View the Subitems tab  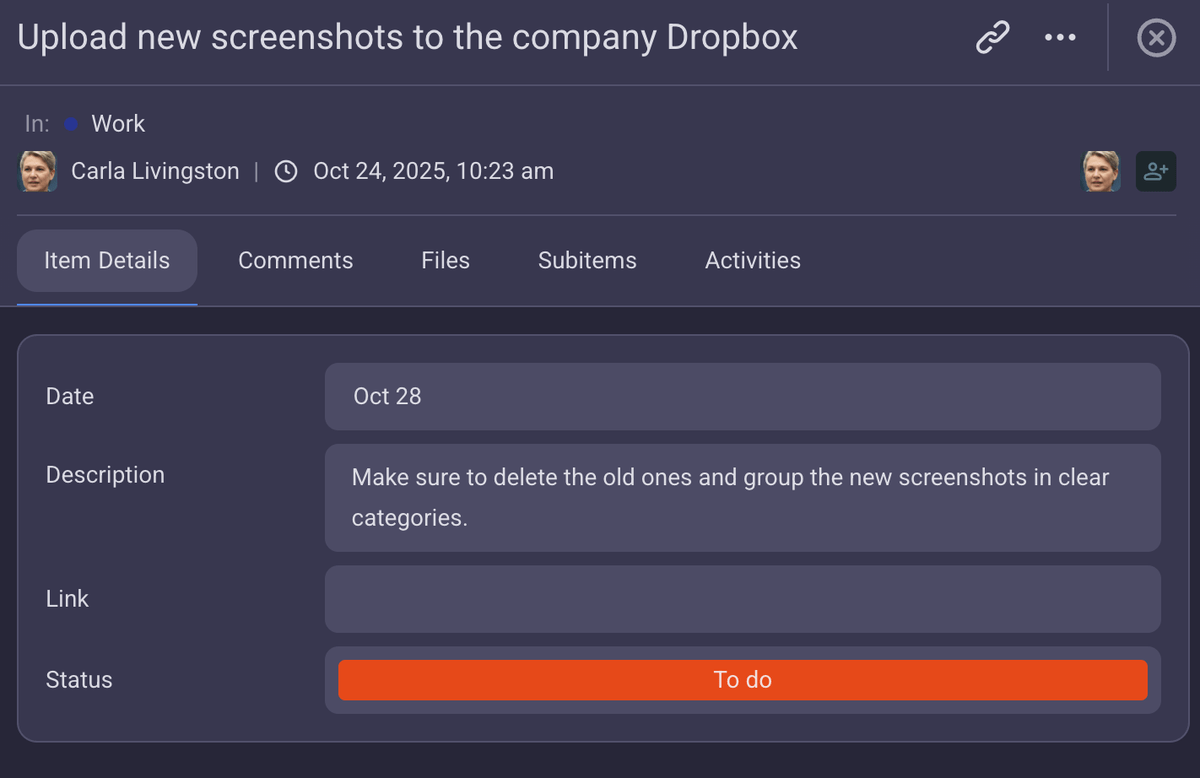click(x=587, y=261)
